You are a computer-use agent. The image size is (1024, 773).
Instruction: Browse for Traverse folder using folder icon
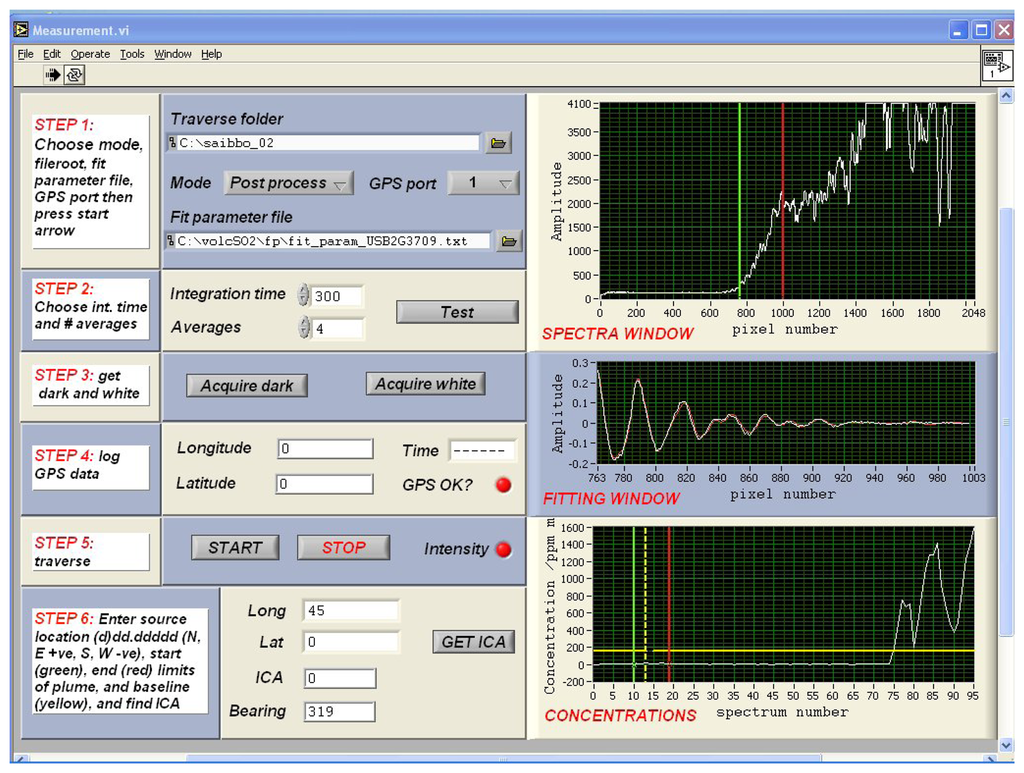pyautogui.click(x=499, y=143)
